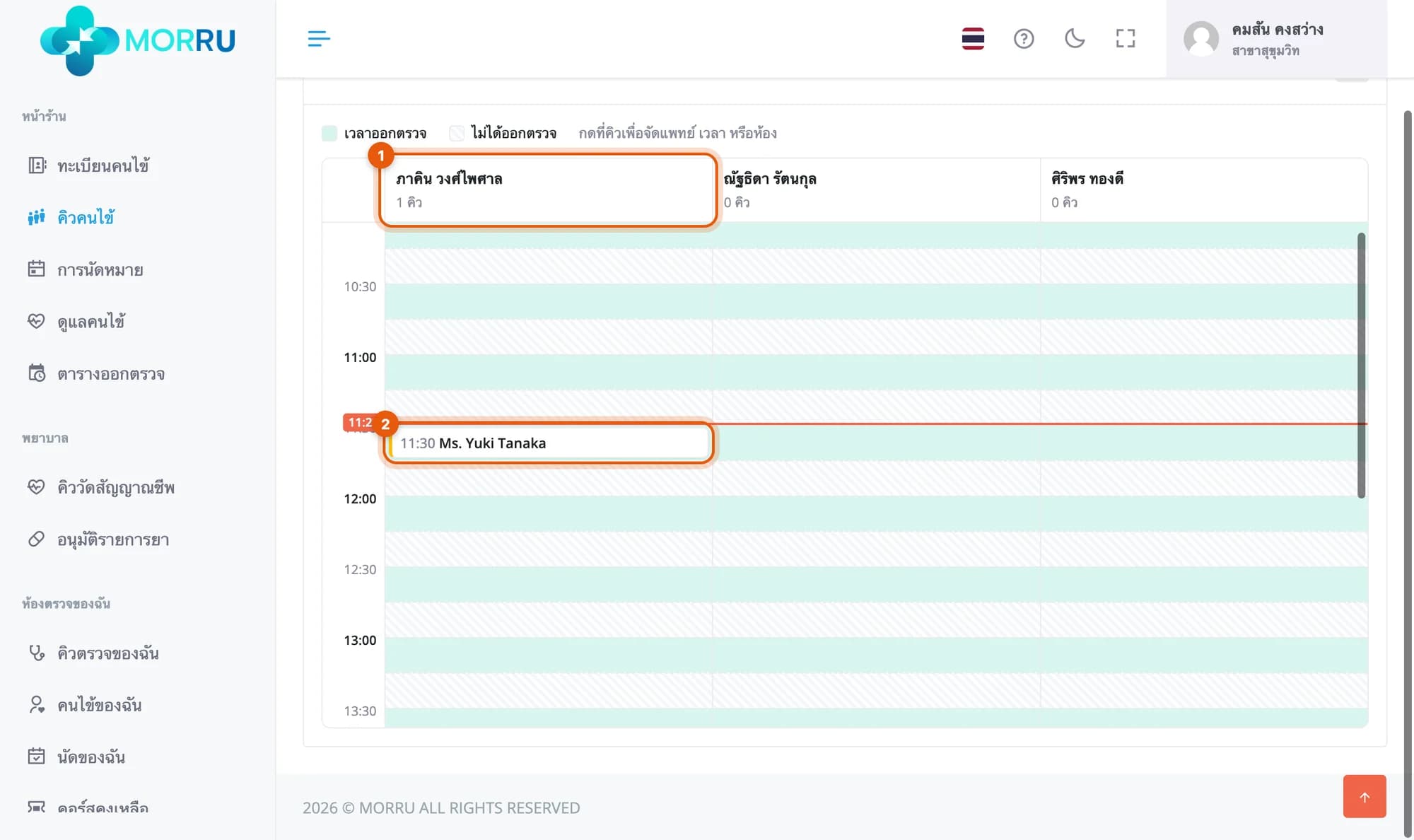The image size is (1414, 840).
Task: Toggle dark mode moon icon
Action: (1075, 39)
